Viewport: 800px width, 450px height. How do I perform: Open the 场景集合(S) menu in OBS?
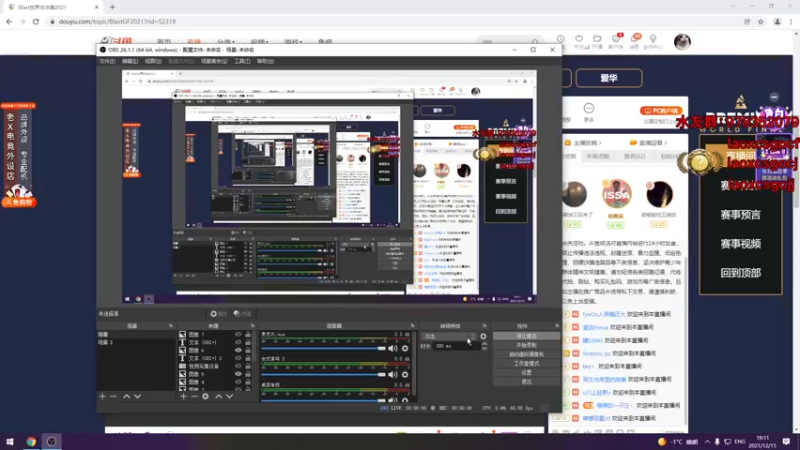[214, 61]
